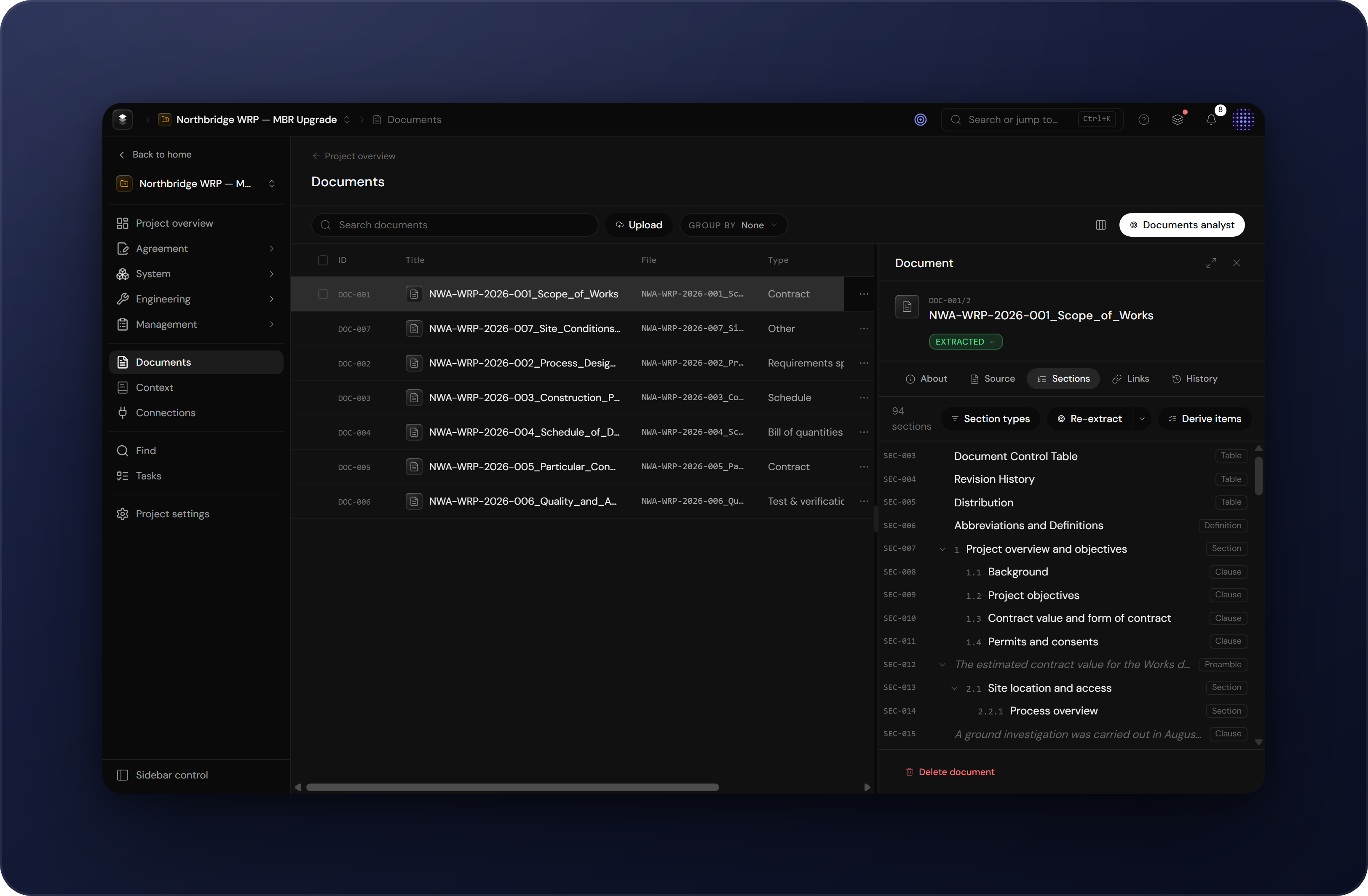The height and width of the screenshot is (896, 1368).
Task: Click the app logo icon in top bar
Action: tap(123, 120)
